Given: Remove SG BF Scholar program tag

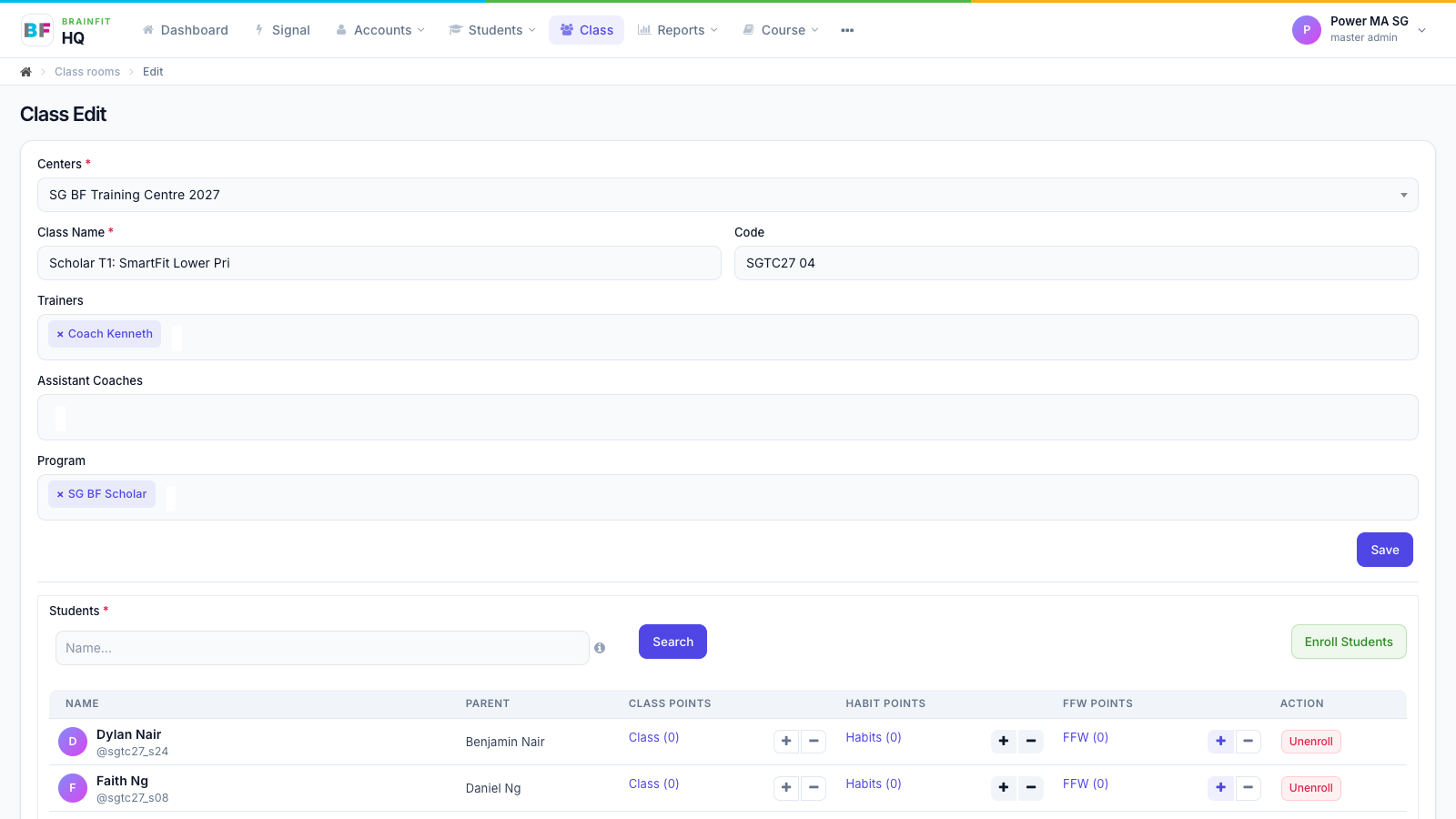Looking at the screenshot, I should [60, 494].
